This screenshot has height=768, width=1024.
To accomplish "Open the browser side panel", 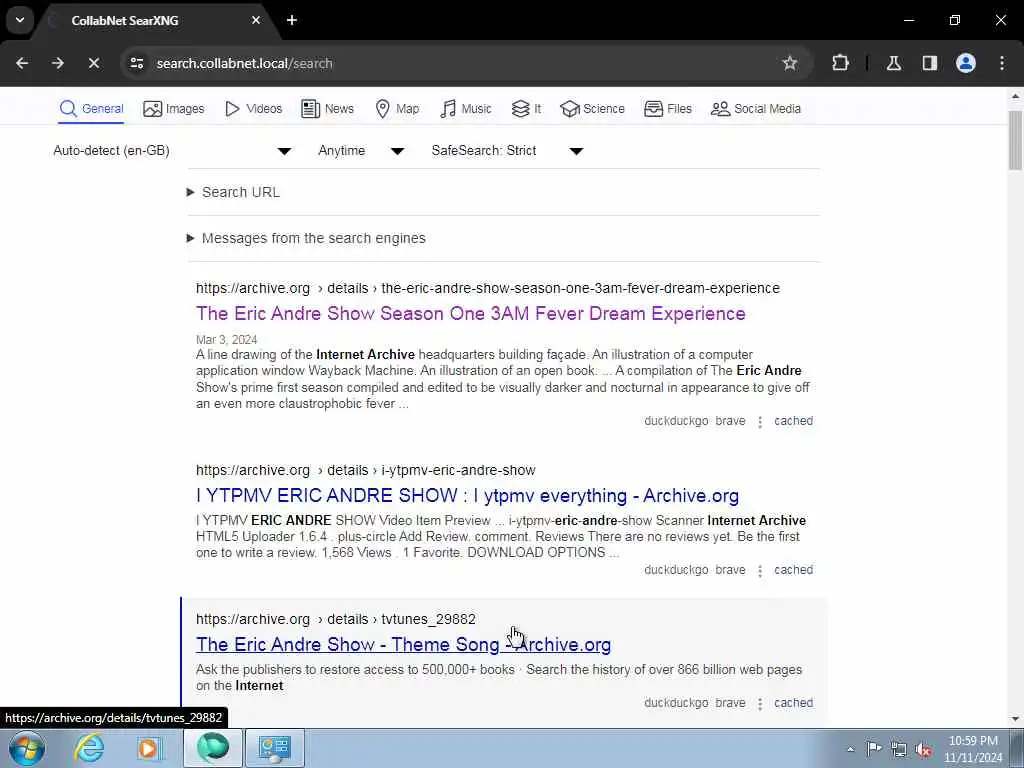I will pos(930,63).
